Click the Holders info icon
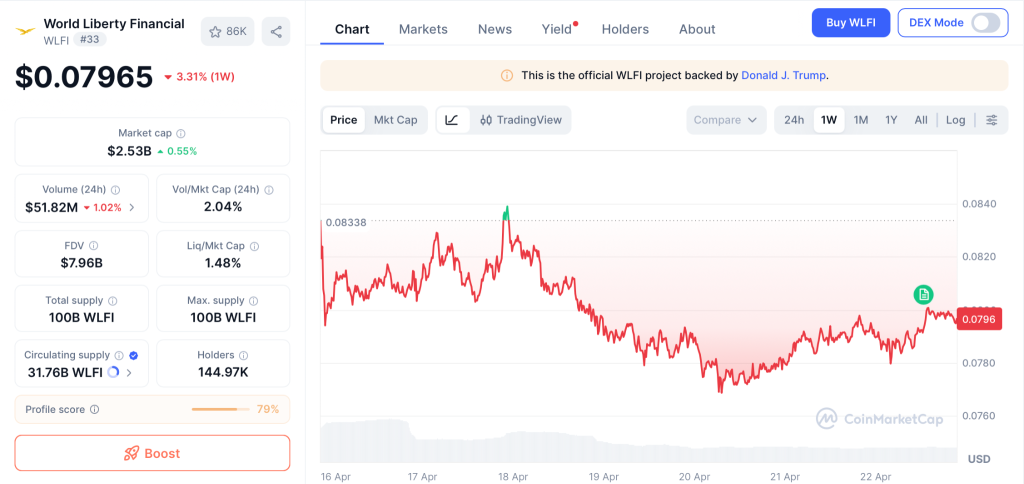The image size is (1024, 484). click(x=244, y=355)
